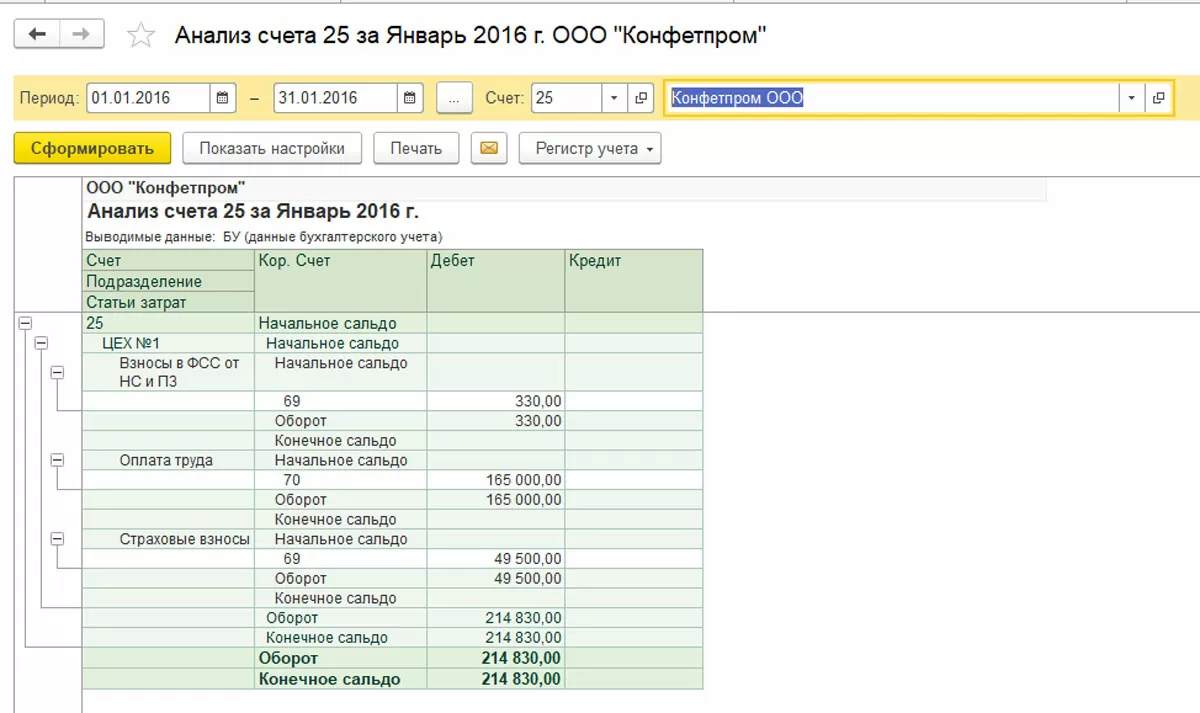1200x713 pixels.
Task: Select Страховые взносы cell
Action: pyautogui.click(x=169, y=539)
